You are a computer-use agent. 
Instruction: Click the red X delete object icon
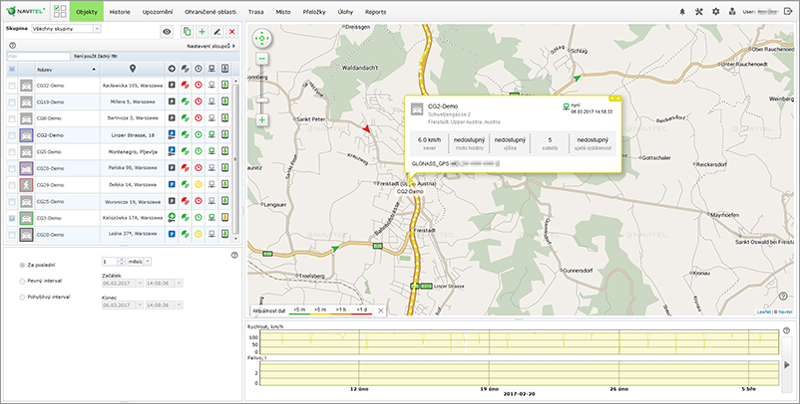point(232,32)
